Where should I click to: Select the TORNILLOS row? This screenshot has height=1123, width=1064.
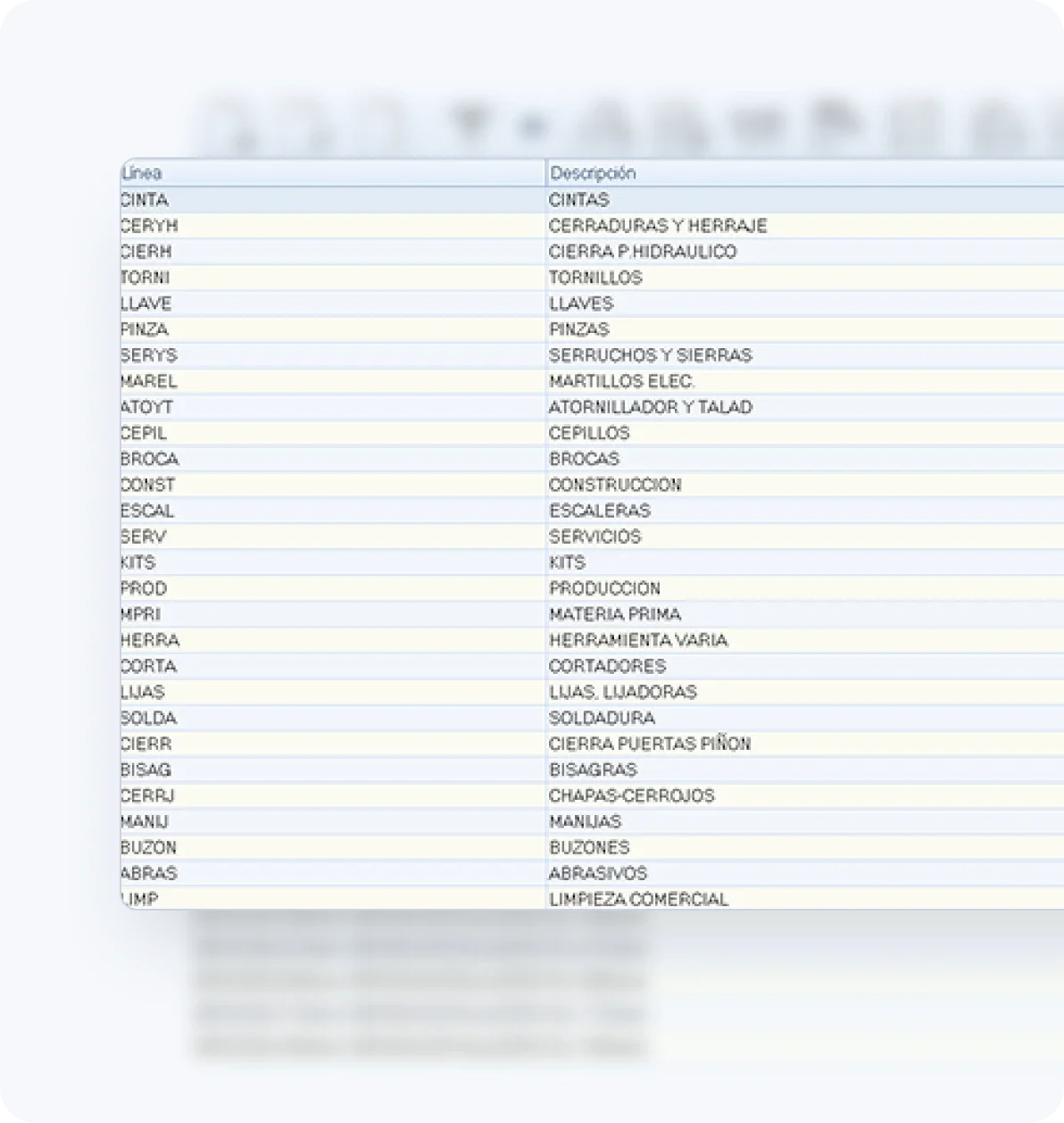tap(595, 278)
